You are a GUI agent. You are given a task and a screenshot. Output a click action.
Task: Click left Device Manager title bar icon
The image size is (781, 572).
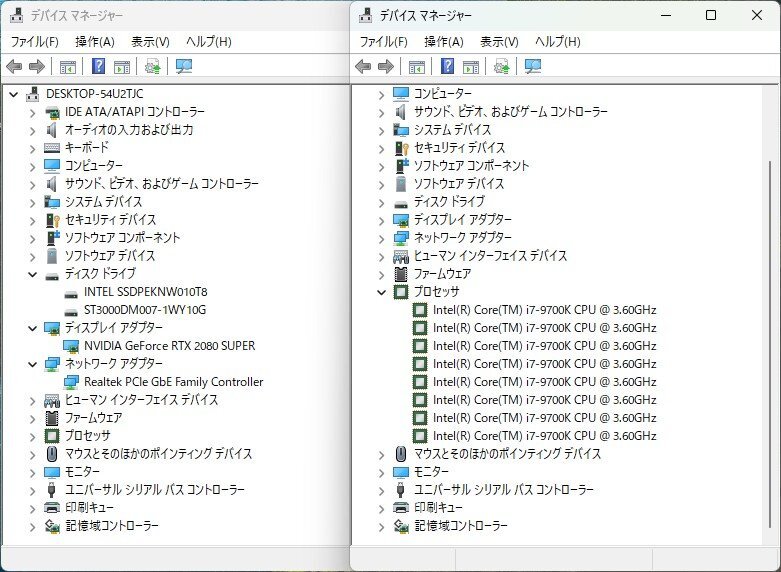tap(16, 15)
